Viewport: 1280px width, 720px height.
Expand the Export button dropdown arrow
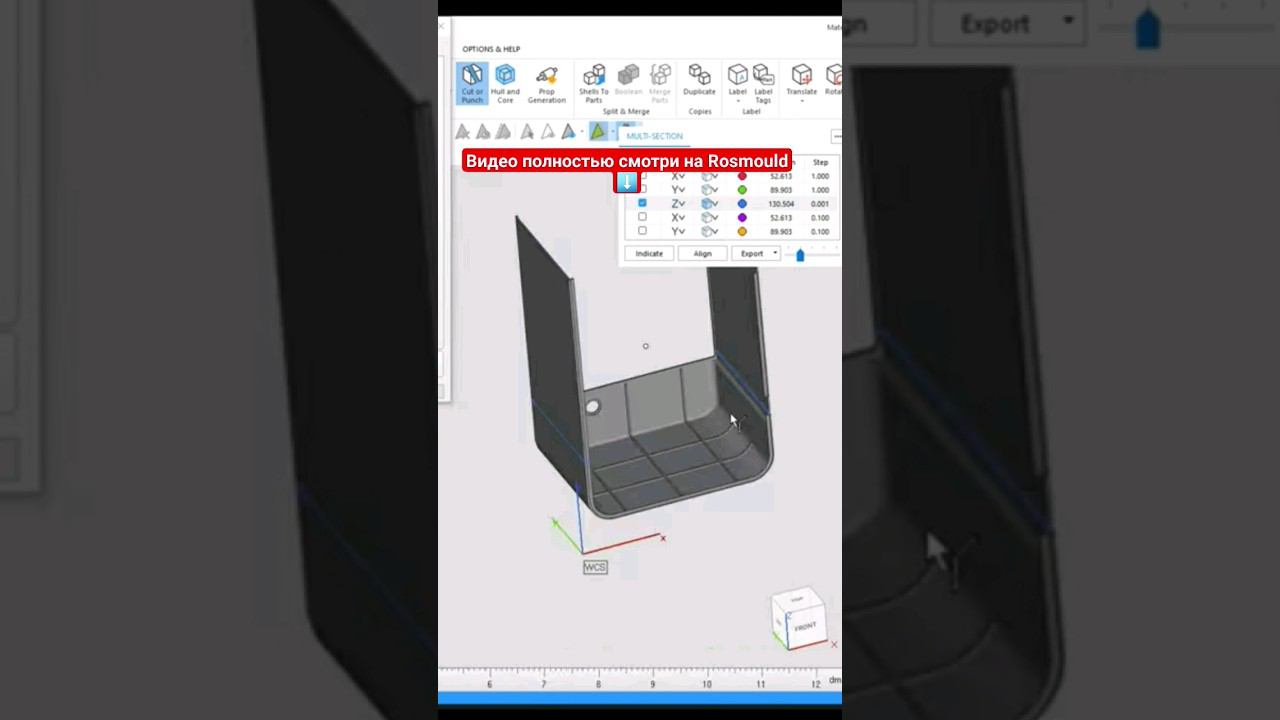point(774,253)
